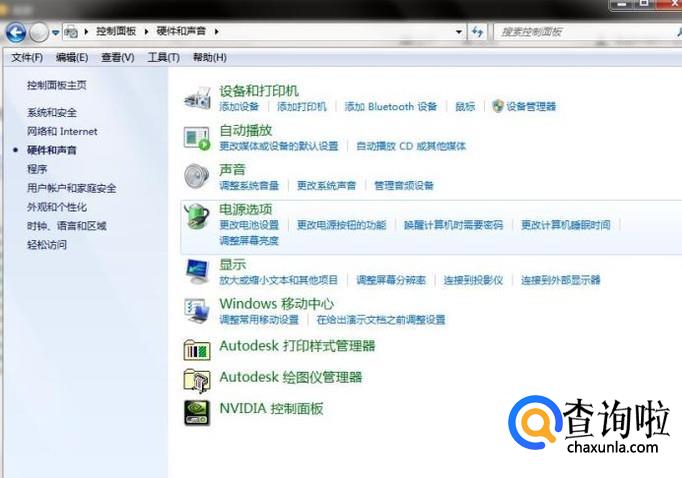Open 系统和安全 in sidebar

coord(52,113)
